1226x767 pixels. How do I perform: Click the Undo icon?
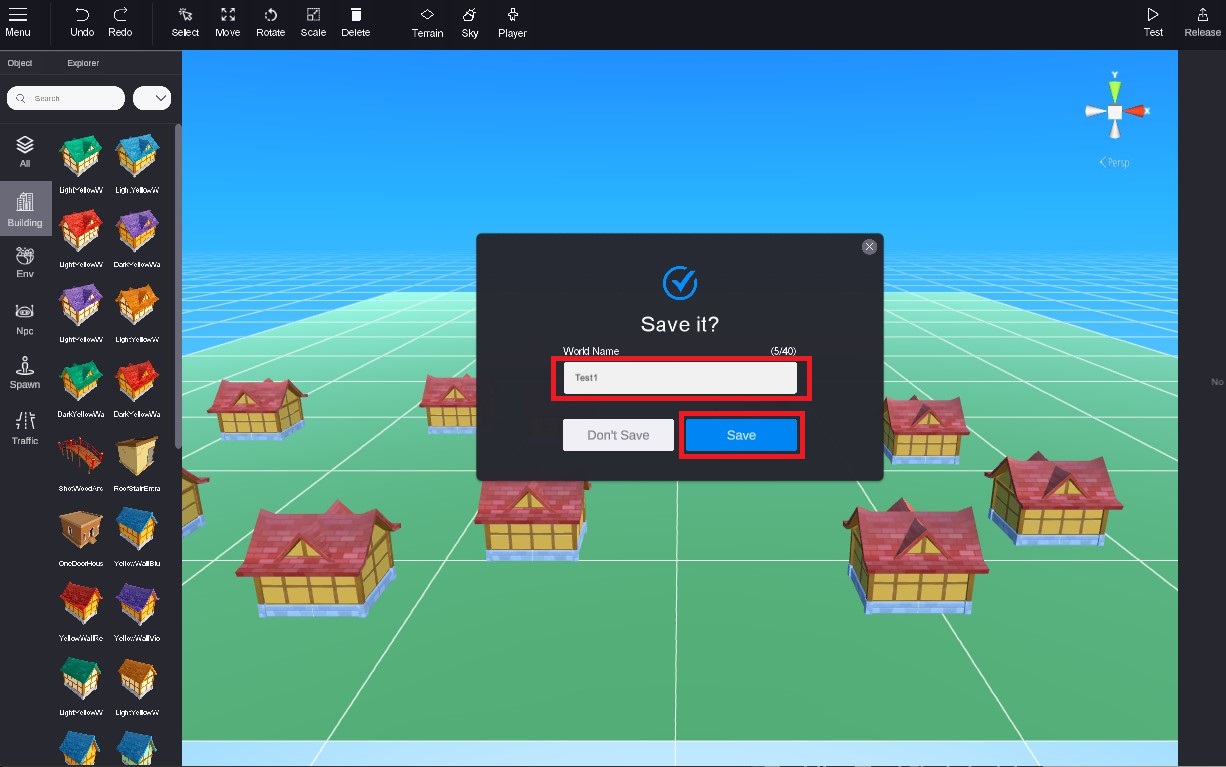(80, 22)
